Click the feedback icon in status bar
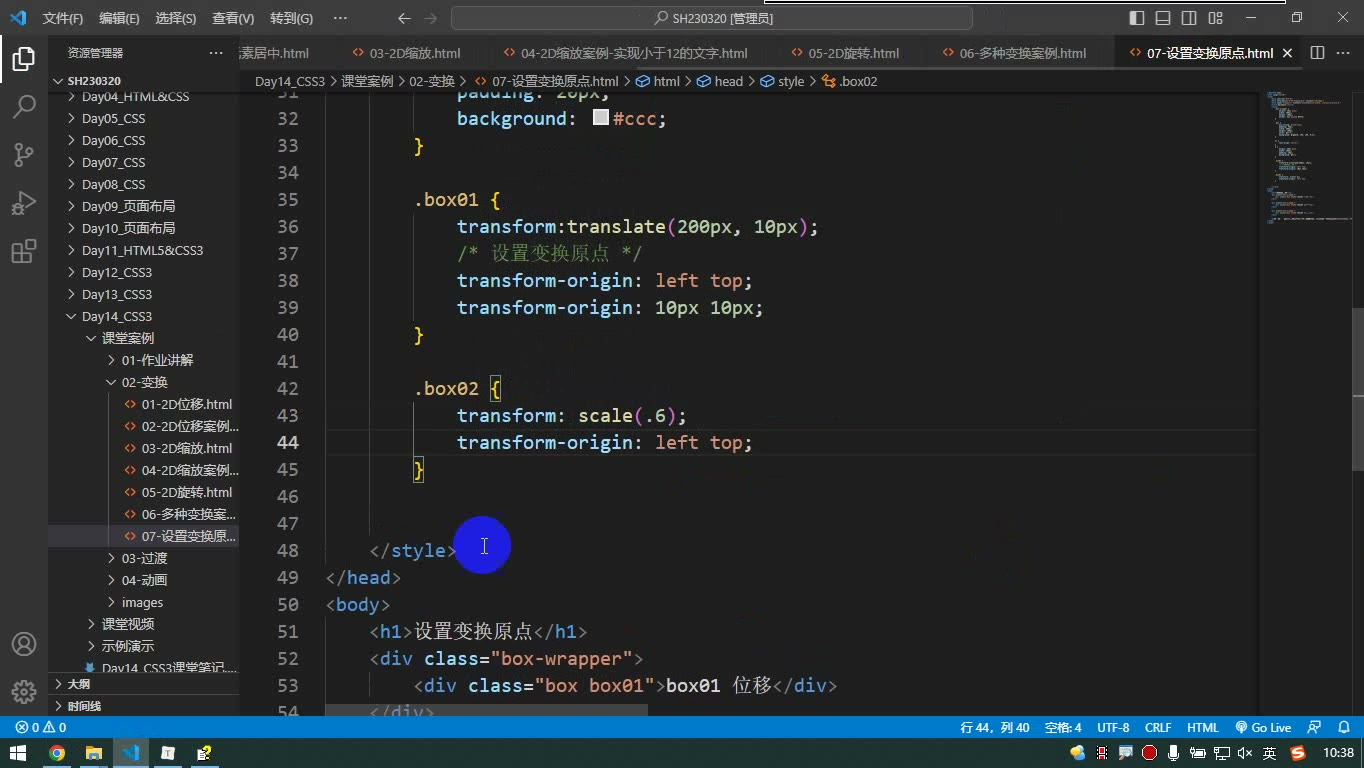The image size is (1364, 768). pos(1314,728)
